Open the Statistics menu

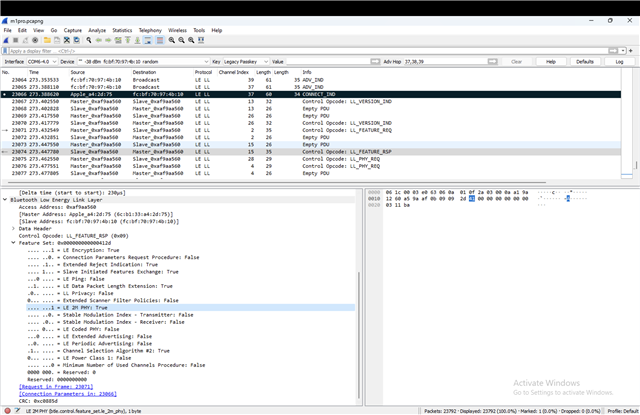(122, 30)
